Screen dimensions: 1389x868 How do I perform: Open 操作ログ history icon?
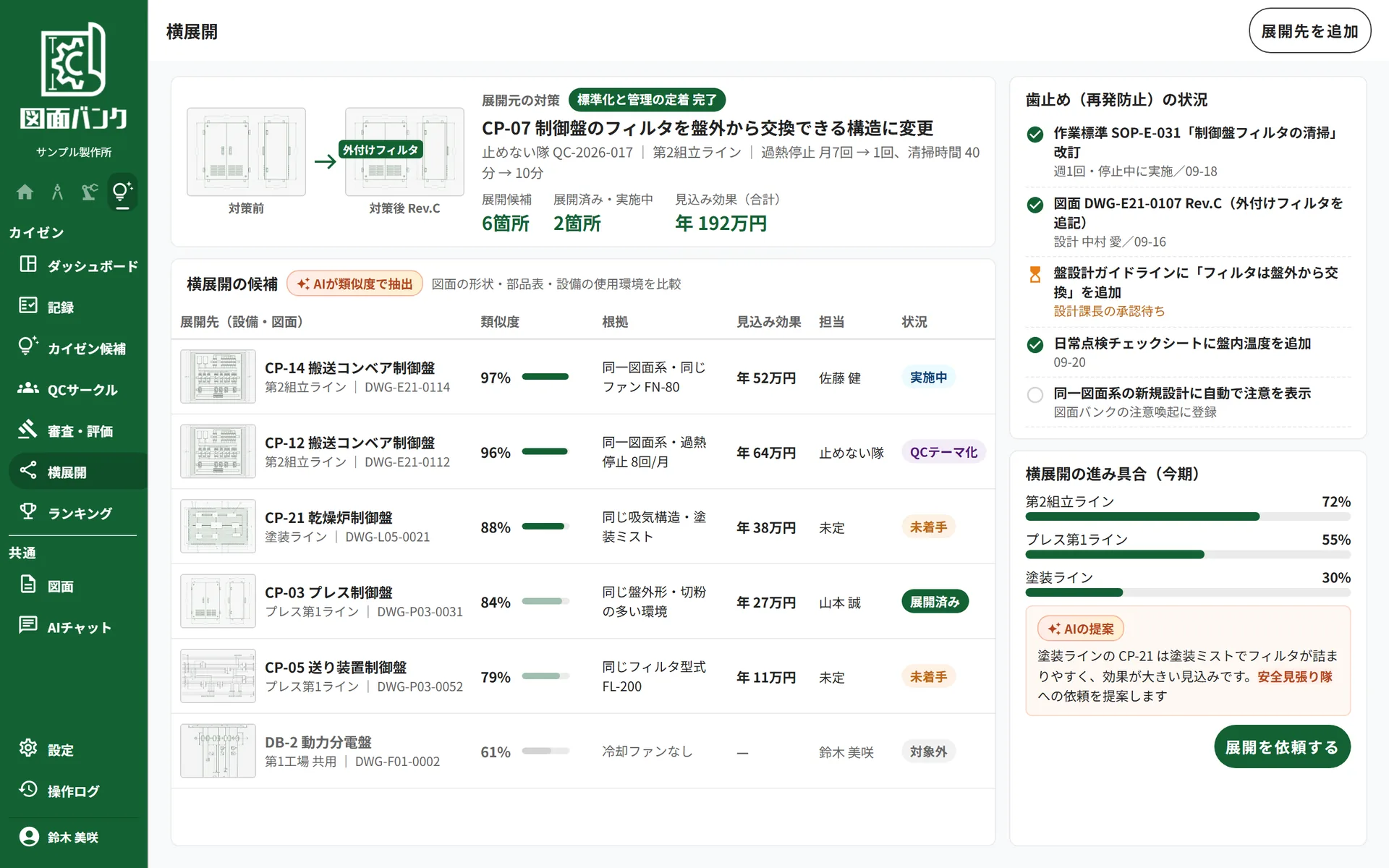(x=28, y=790)
